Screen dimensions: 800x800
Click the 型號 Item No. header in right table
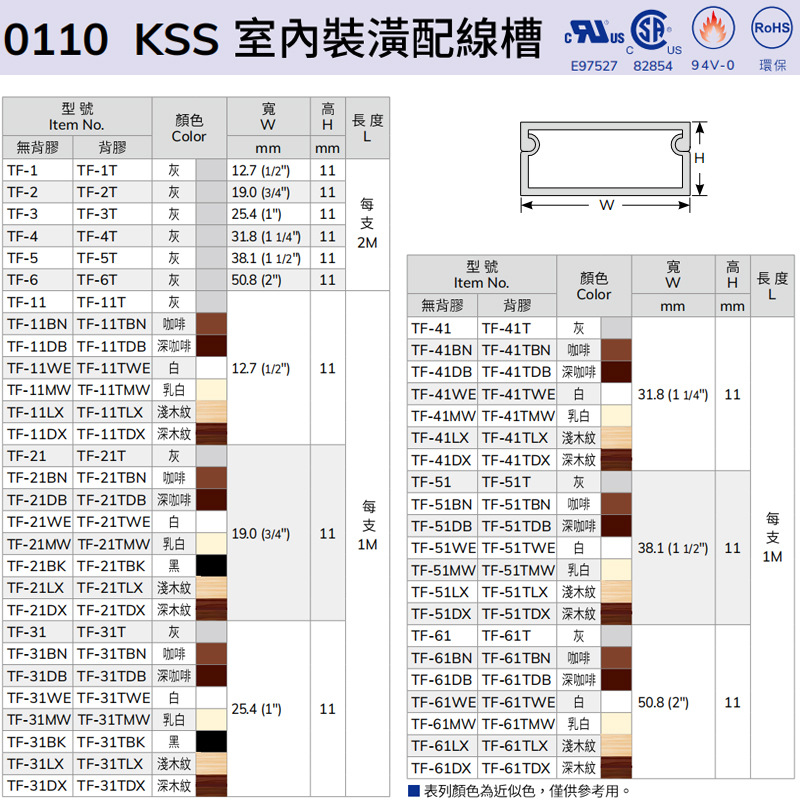pyautogui.click(x=482, y=274)
